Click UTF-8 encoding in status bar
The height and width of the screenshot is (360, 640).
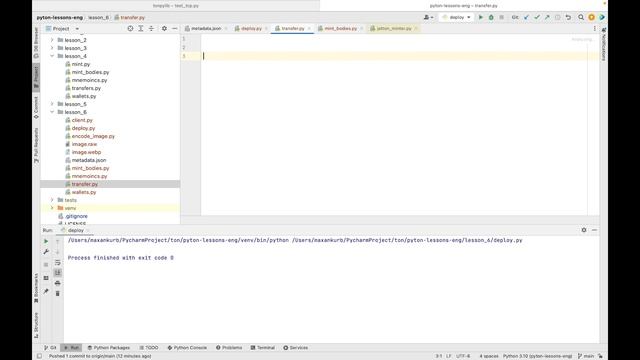pyautogui.click(x=463, y=356)
